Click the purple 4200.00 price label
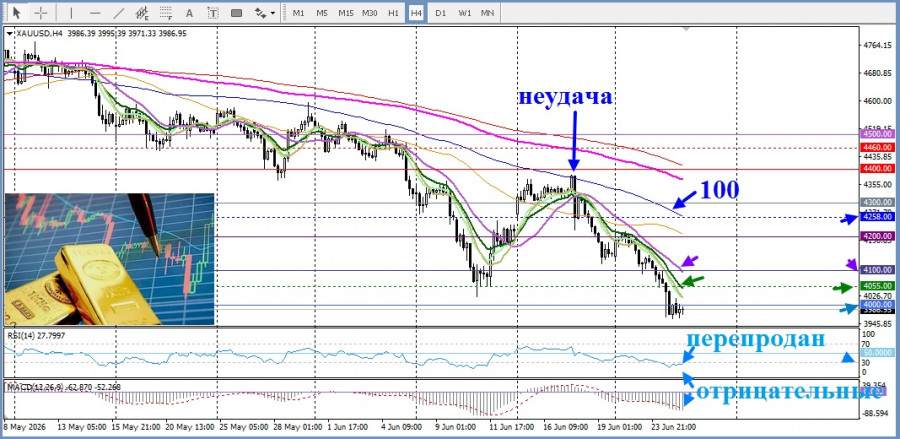The height and width of the screenshot is (439, 900). (878, 236)
